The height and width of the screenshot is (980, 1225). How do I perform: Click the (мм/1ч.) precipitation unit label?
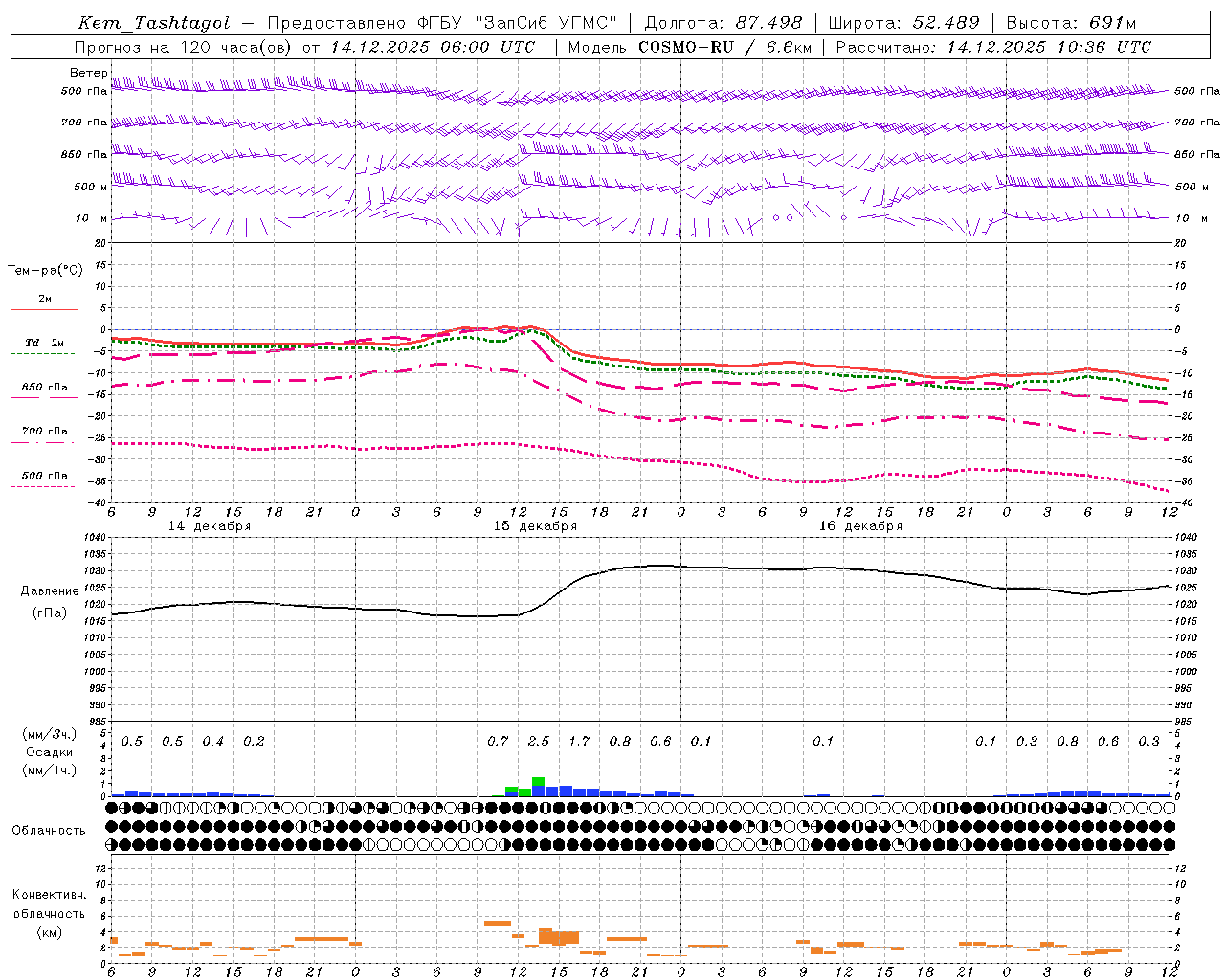49,770
